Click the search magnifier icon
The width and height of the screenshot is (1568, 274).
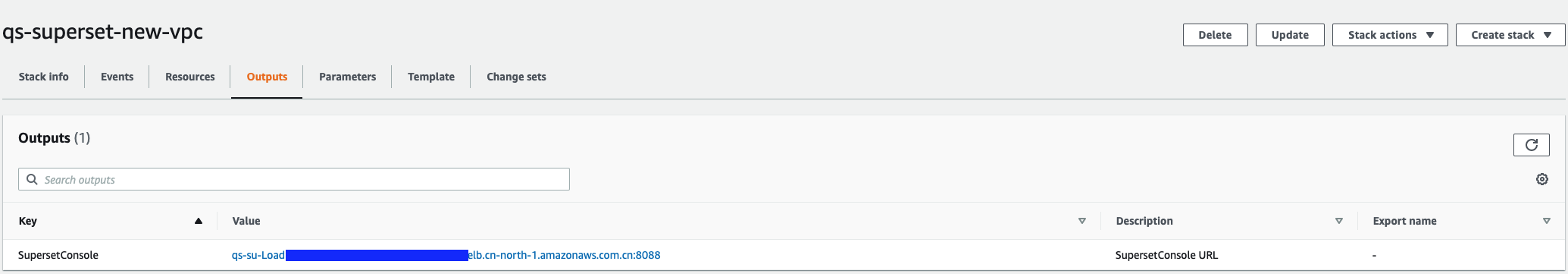(32, 179)
